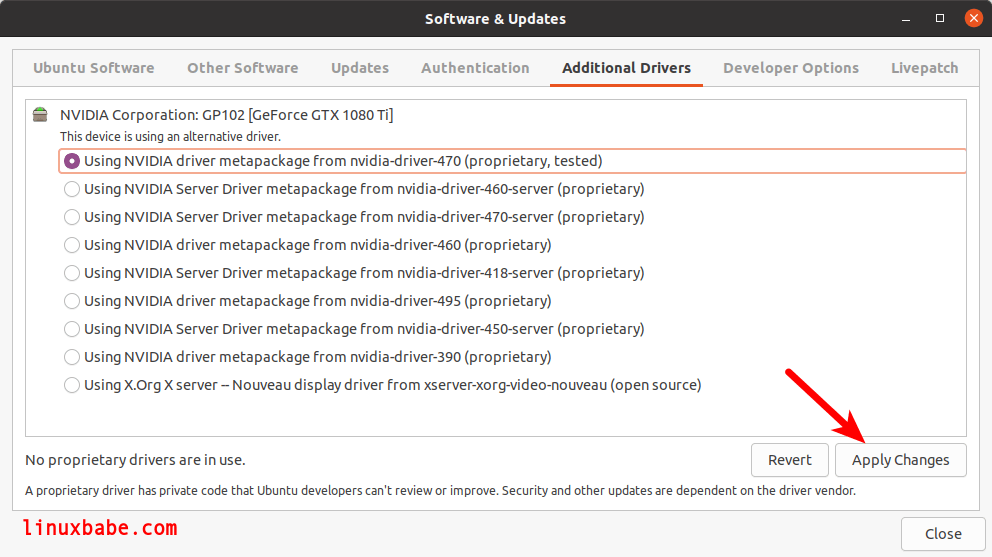Screen dimensions: 992x557
Task: Select nvidia-driver-460-server radio option
Action: click(x=72, y=189)
